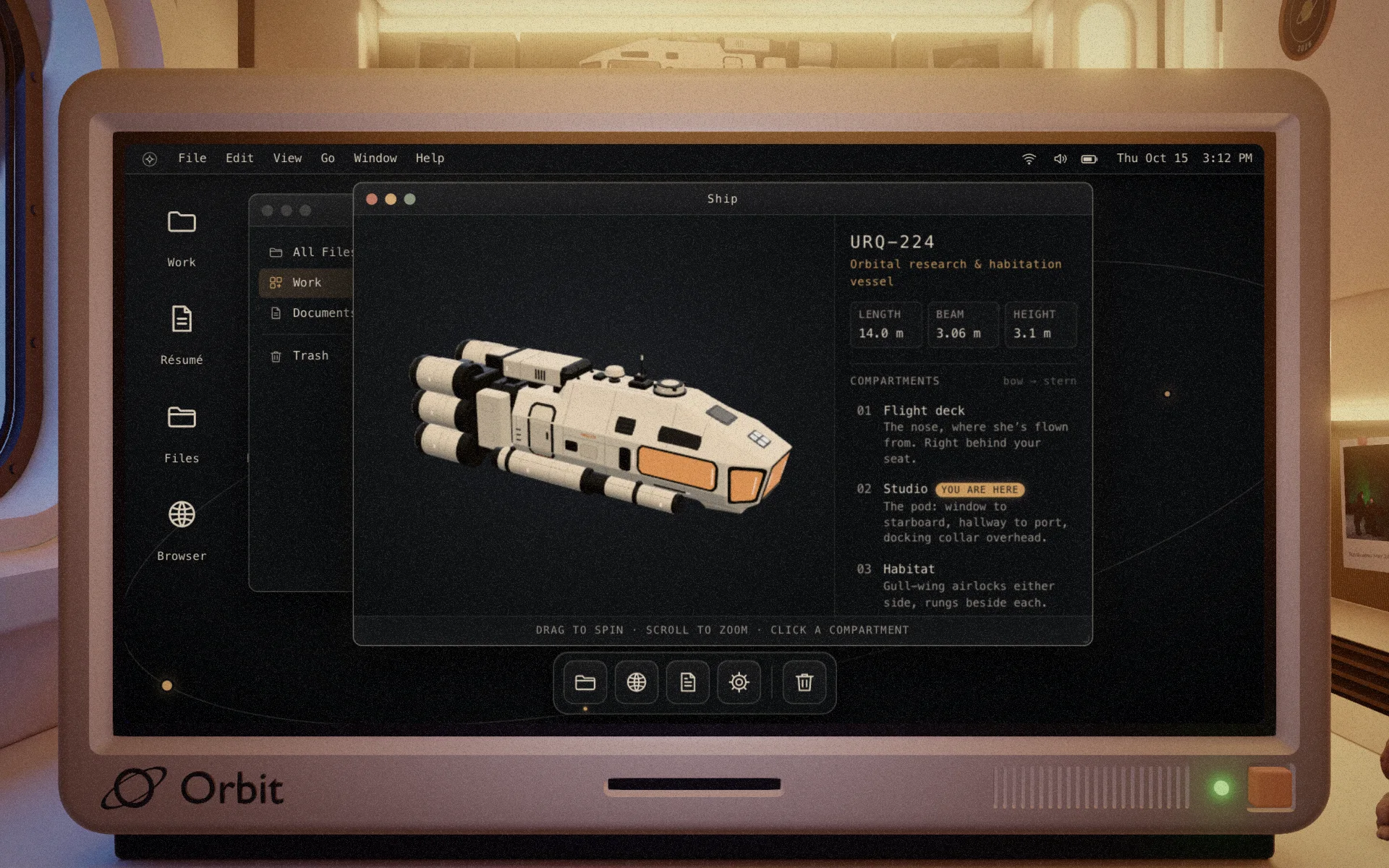The image size is (1389, 868).
Task: Open the Go menu
Action: (328, 158)
